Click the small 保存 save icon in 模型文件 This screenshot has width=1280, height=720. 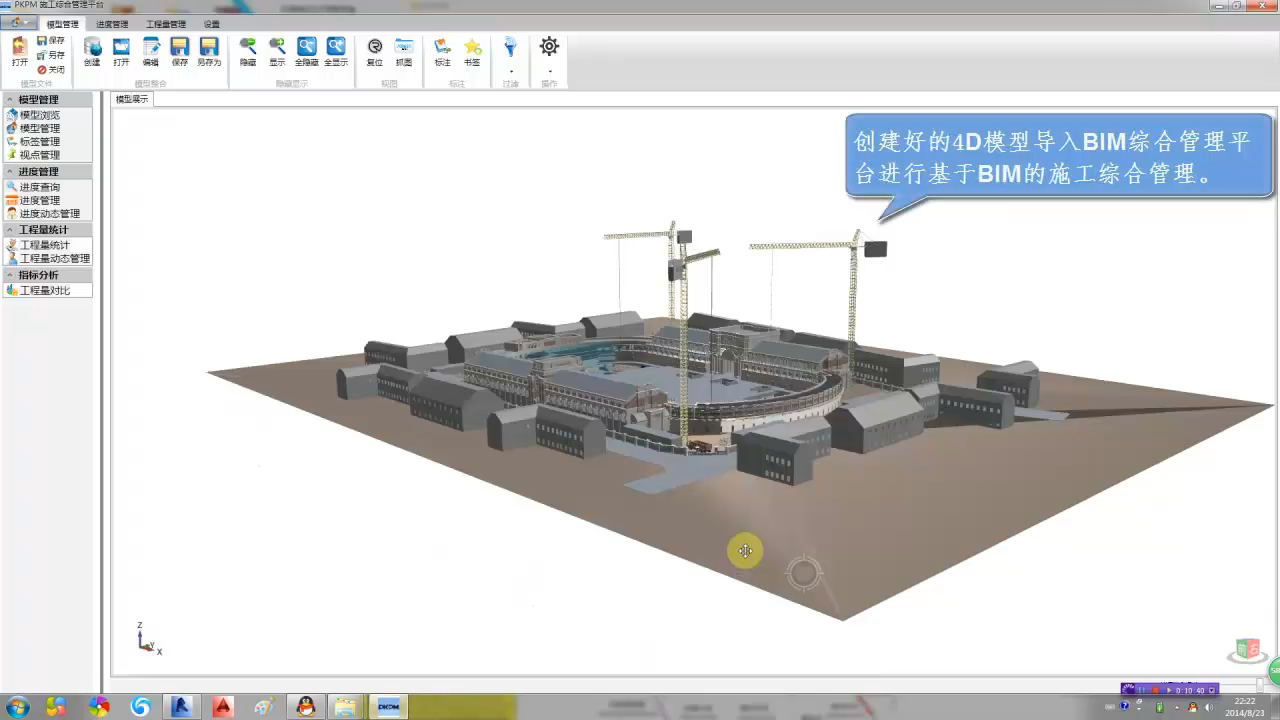50,41
